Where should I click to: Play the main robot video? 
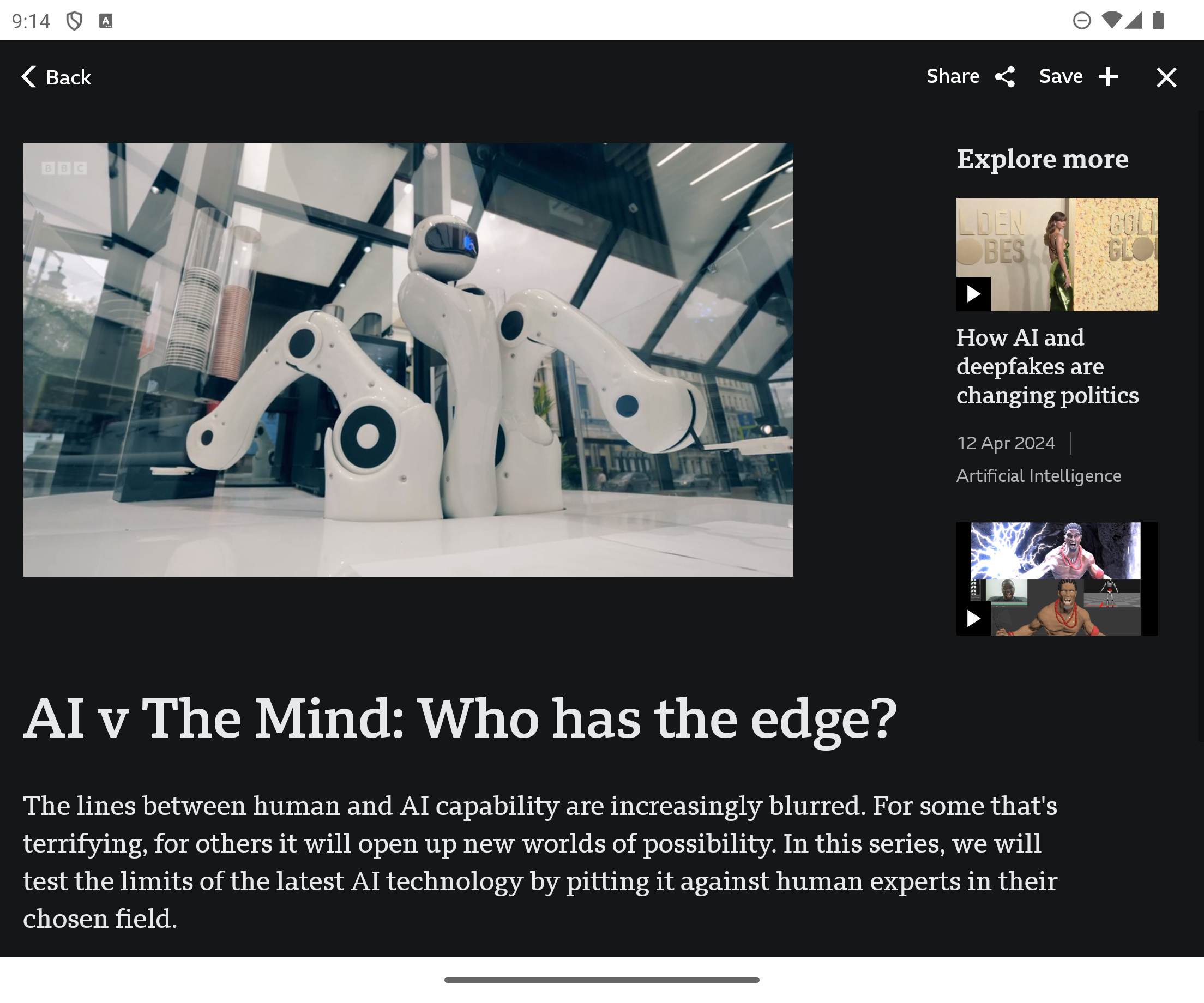(x=408, y=360)
